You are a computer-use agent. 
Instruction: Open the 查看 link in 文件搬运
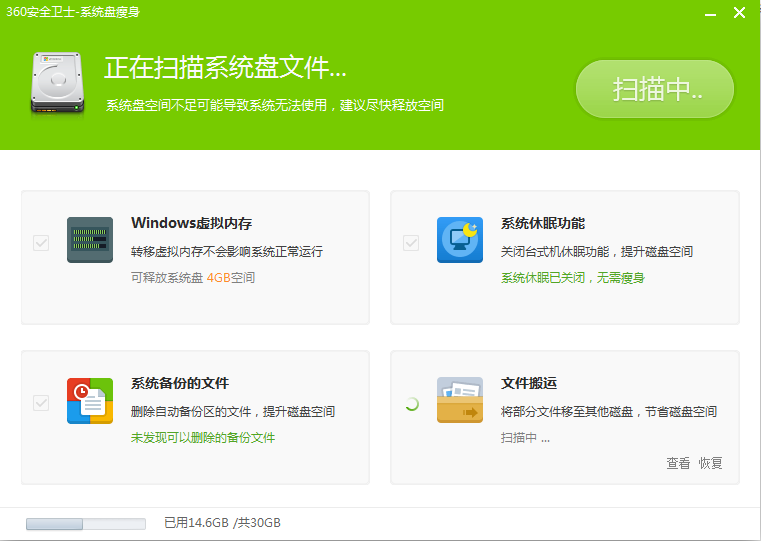pos(678,463)
